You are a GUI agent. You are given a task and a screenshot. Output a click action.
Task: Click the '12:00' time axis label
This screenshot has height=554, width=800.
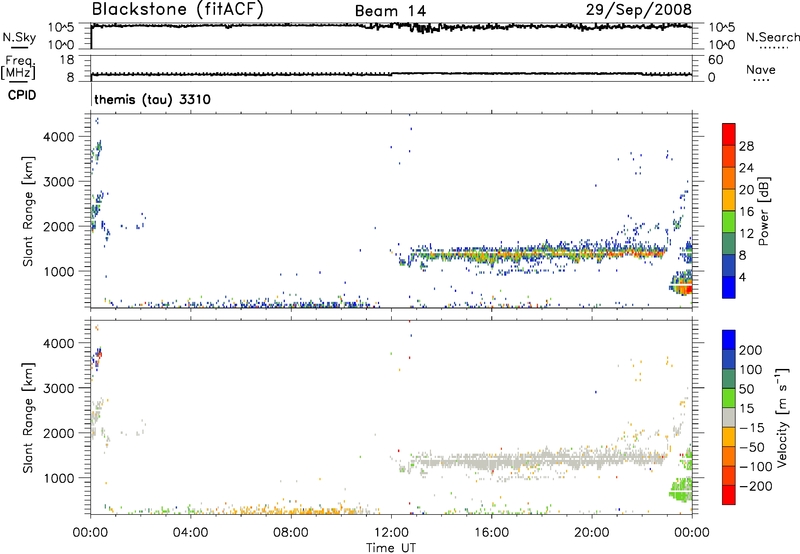click(391, 532)
